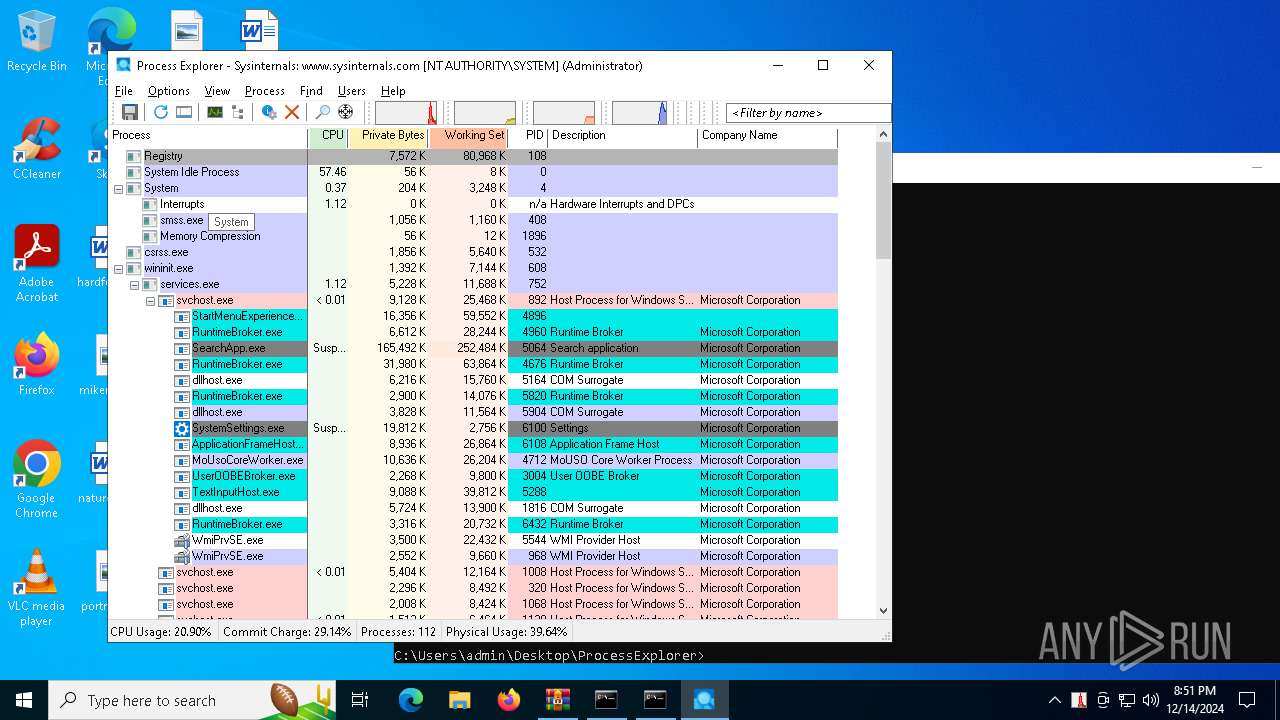The height and width of the screenshot is (720, 1280).
Task: Select the ApplicationFrameHost process row
Action: (x=473, y=444)
